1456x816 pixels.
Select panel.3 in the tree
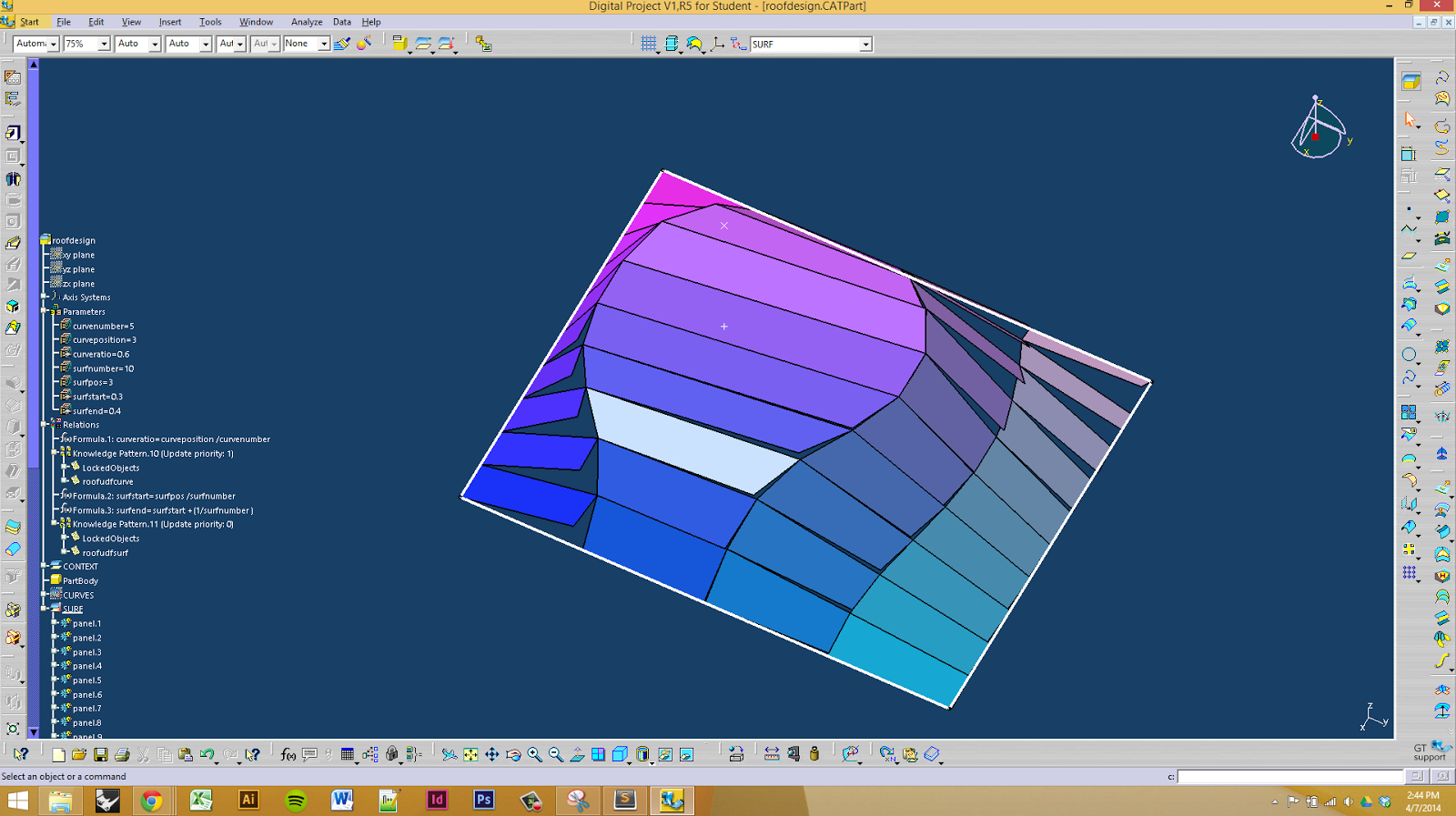pos(86,652)
